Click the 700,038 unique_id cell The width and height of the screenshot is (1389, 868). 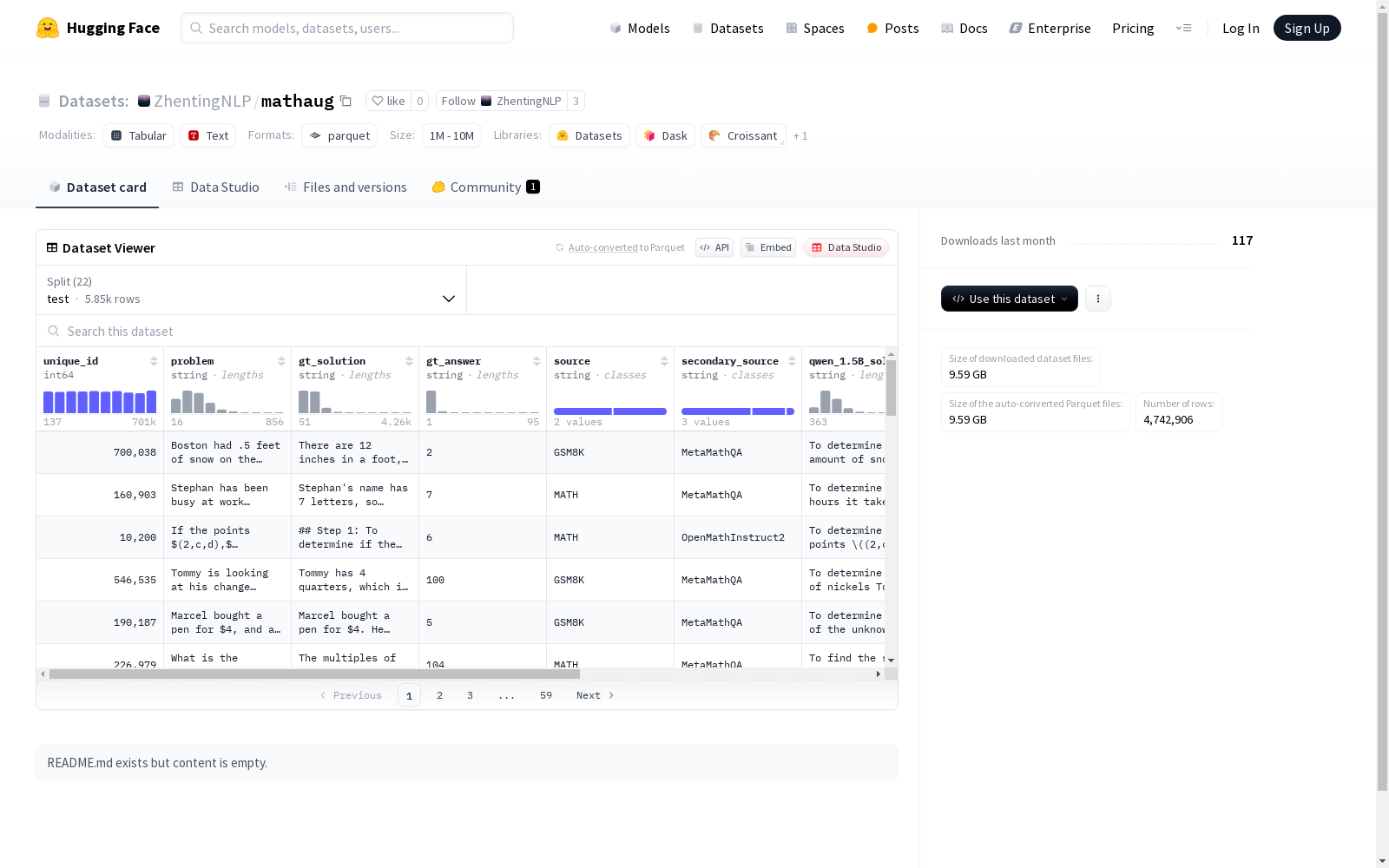pos(100,452)
